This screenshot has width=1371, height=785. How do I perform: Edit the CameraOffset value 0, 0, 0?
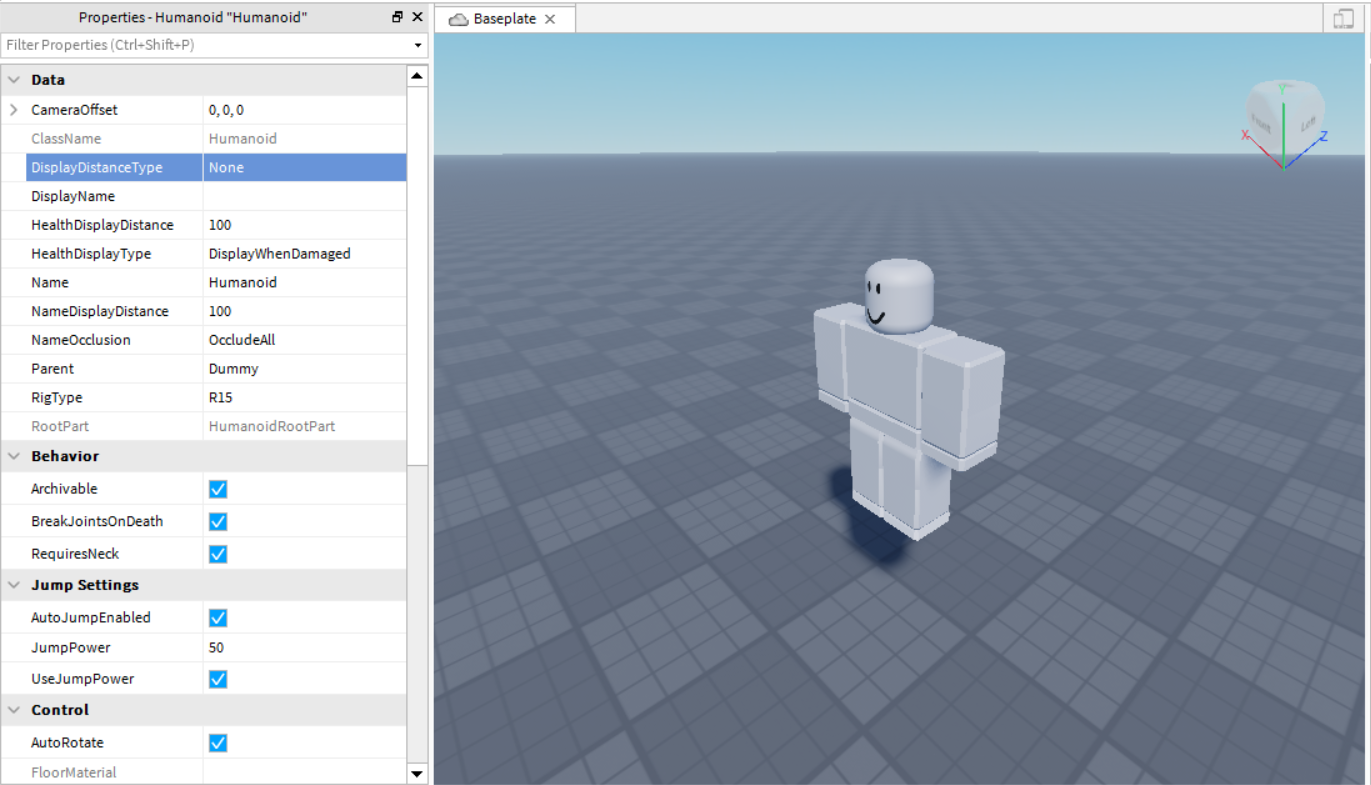point(305,110)
